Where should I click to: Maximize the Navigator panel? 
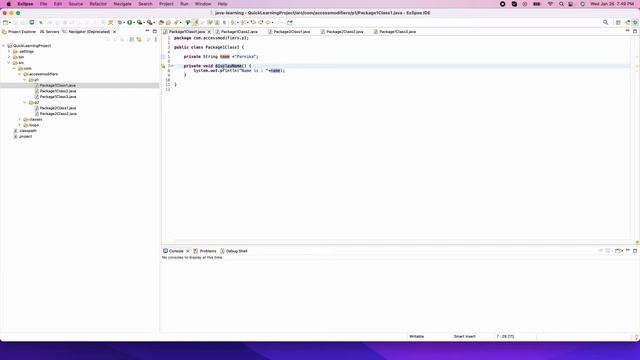point(155,31)
